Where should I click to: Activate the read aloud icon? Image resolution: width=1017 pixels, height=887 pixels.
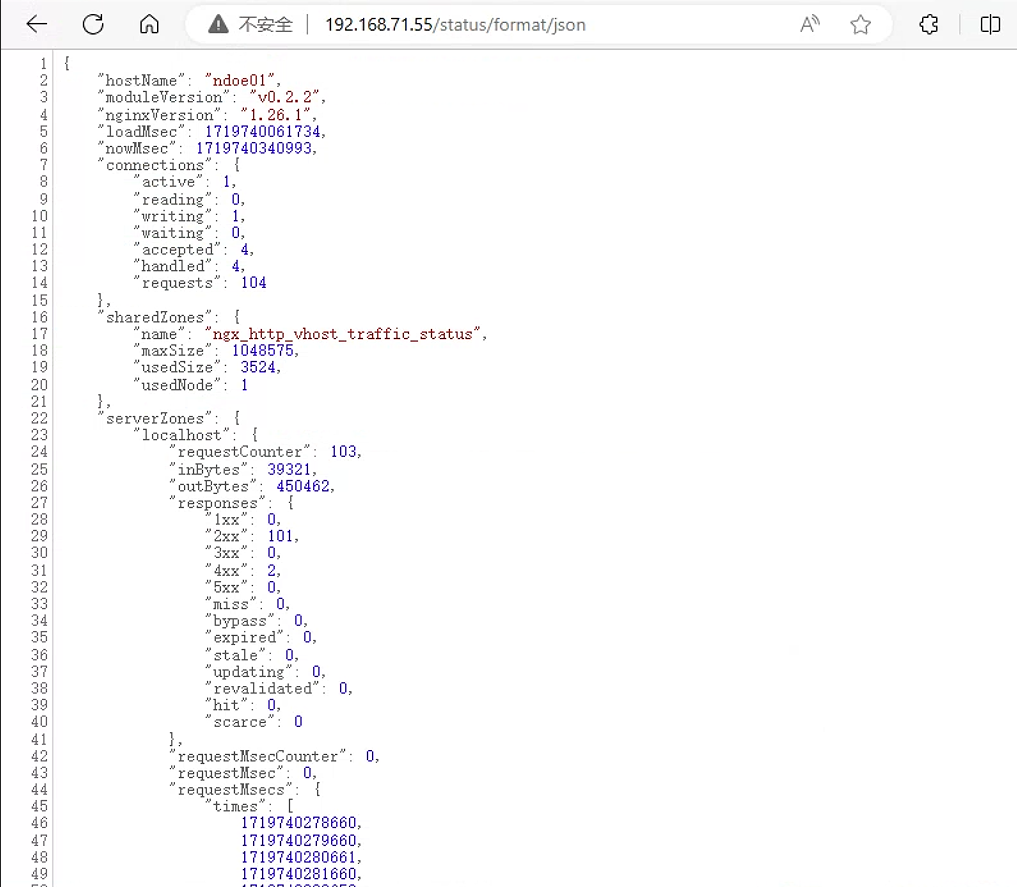pos(809,25)
